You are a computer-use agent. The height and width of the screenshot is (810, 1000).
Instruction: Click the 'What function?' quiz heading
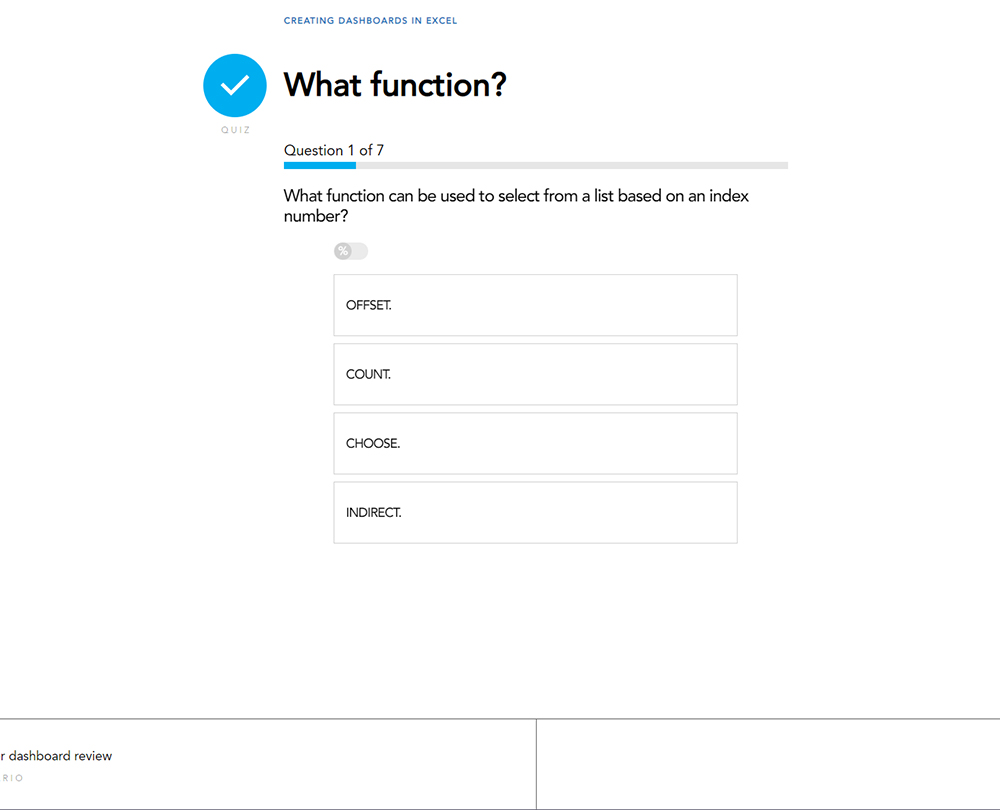pos(395,85)
